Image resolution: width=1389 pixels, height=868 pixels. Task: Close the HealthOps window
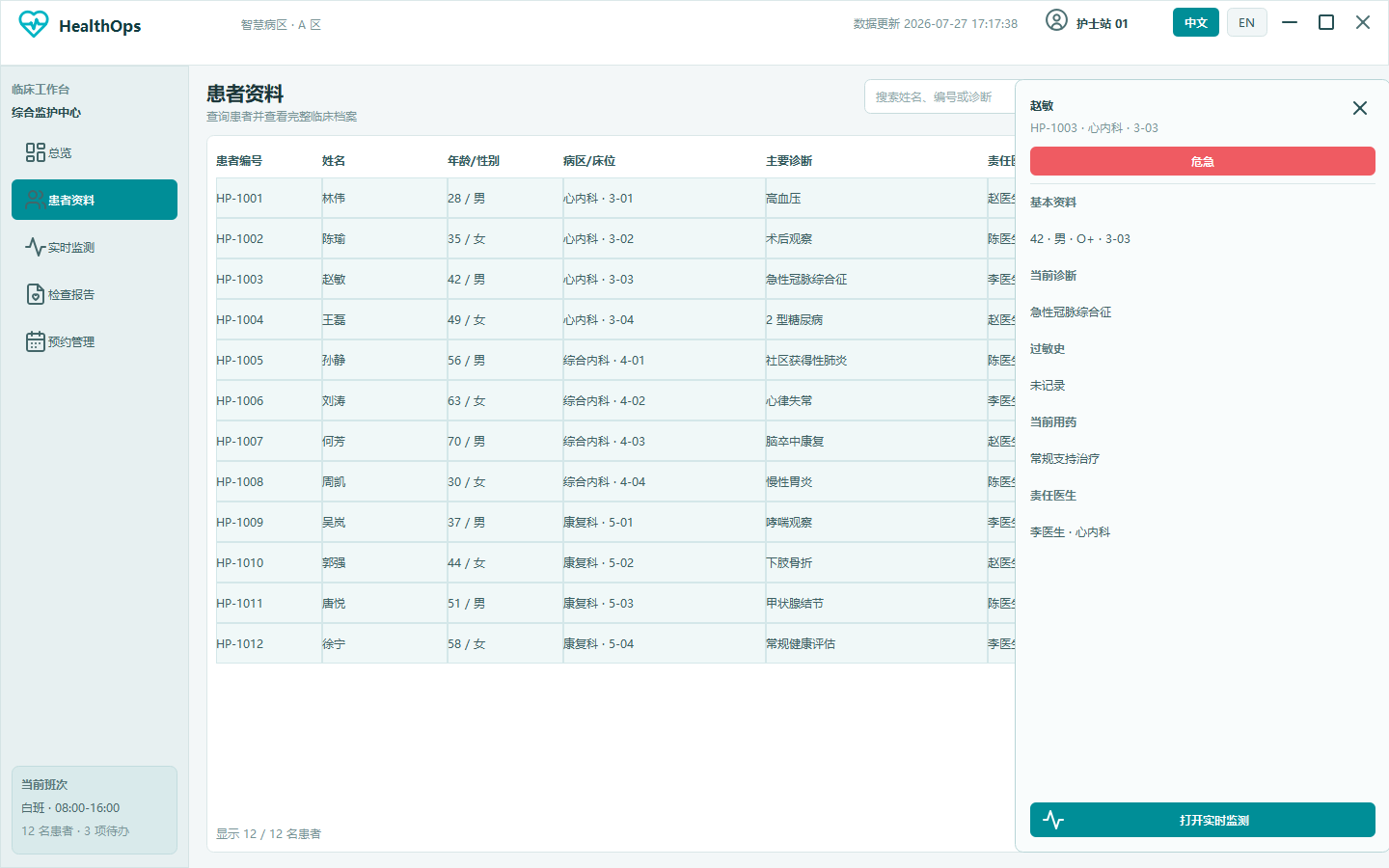coord(1363,22)
